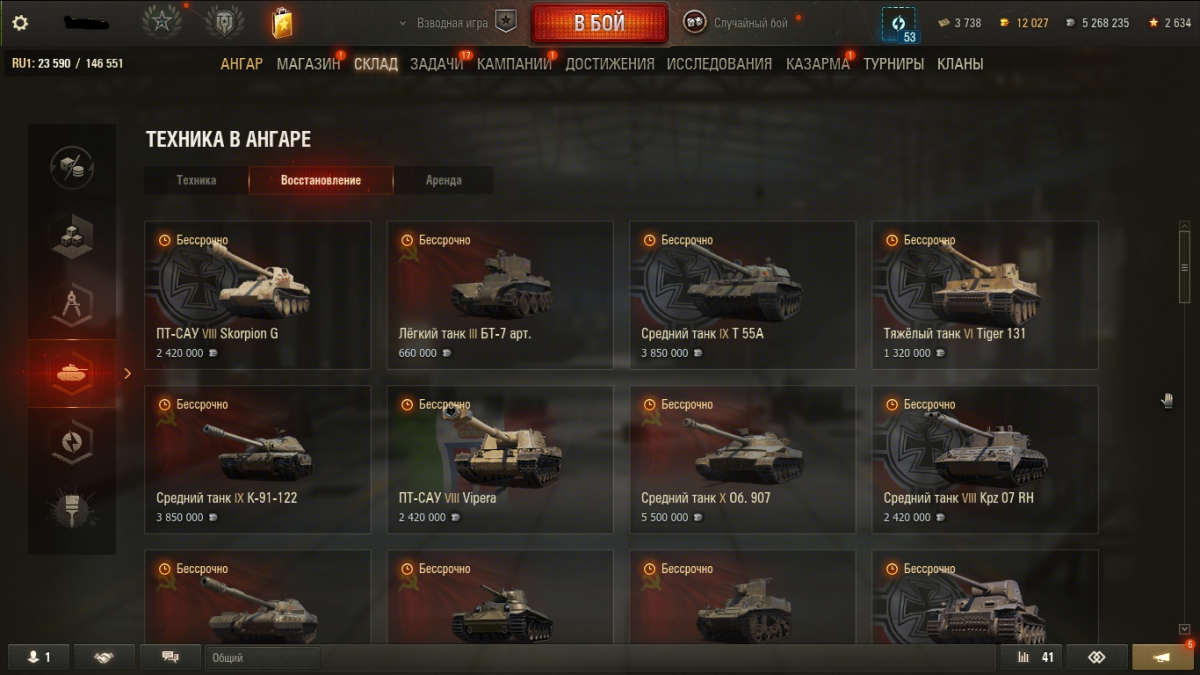Expand sidebar arrow next to tank icon

pyautogui.click(x=127, y=373)
